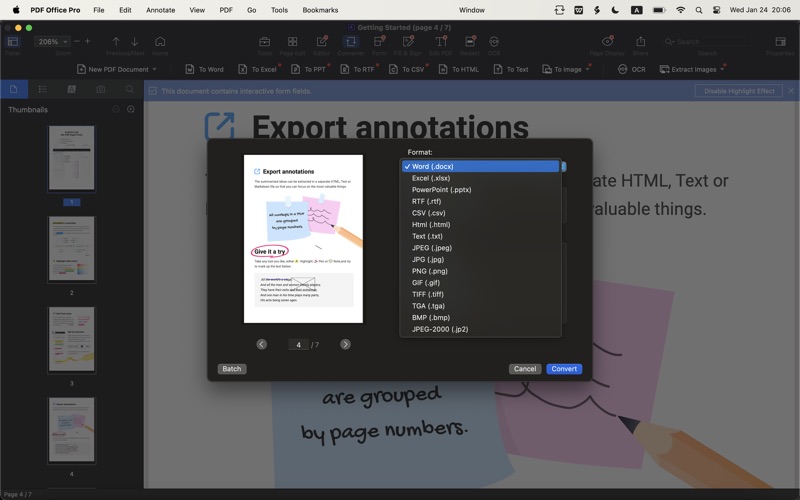The image size is (800, 500).
Task: Choose Html (.html) from format list
Action: coord(480,224)
